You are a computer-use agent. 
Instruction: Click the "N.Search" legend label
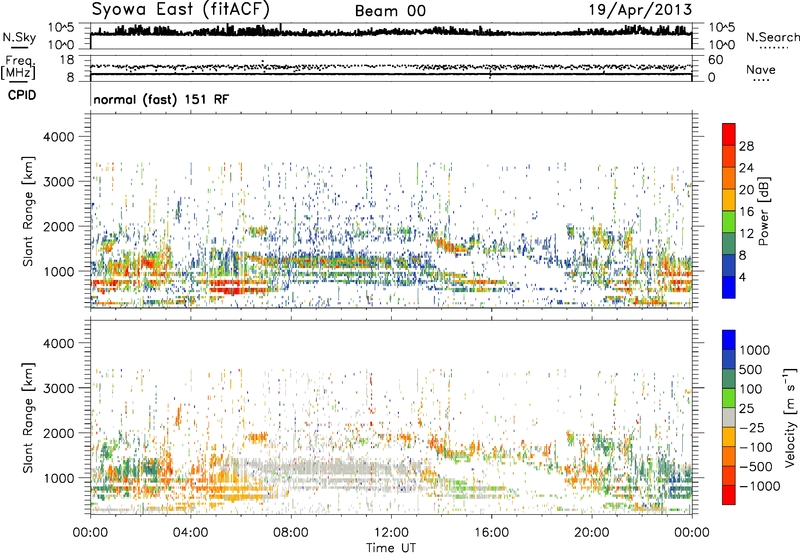pyautogui.click(x=772, y=37)
